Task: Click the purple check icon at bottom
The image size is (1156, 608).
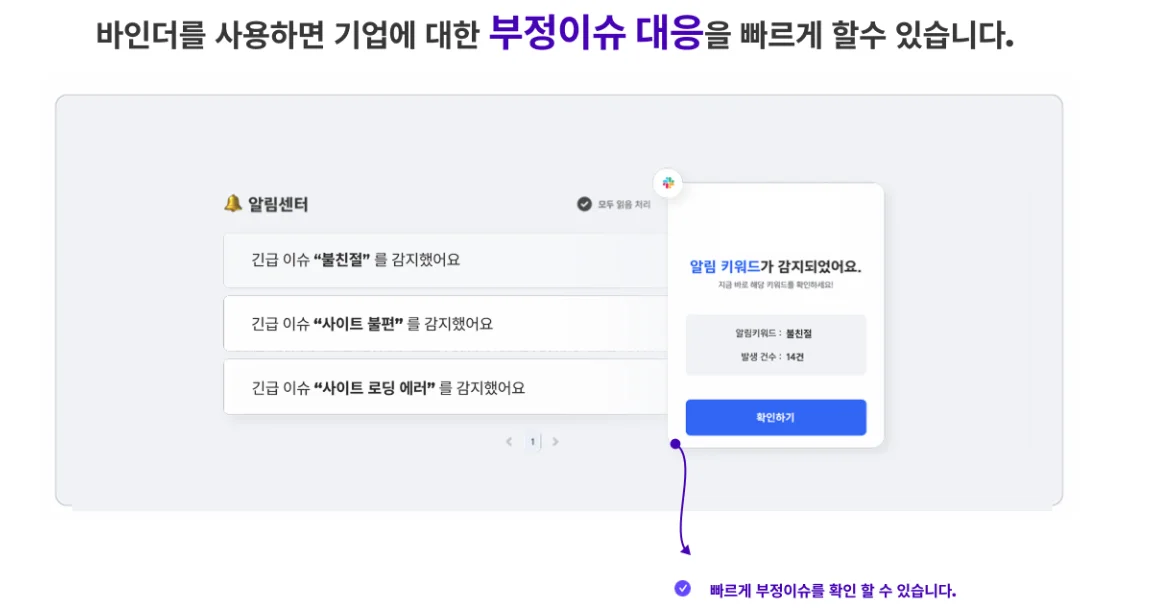Action: 682,588
